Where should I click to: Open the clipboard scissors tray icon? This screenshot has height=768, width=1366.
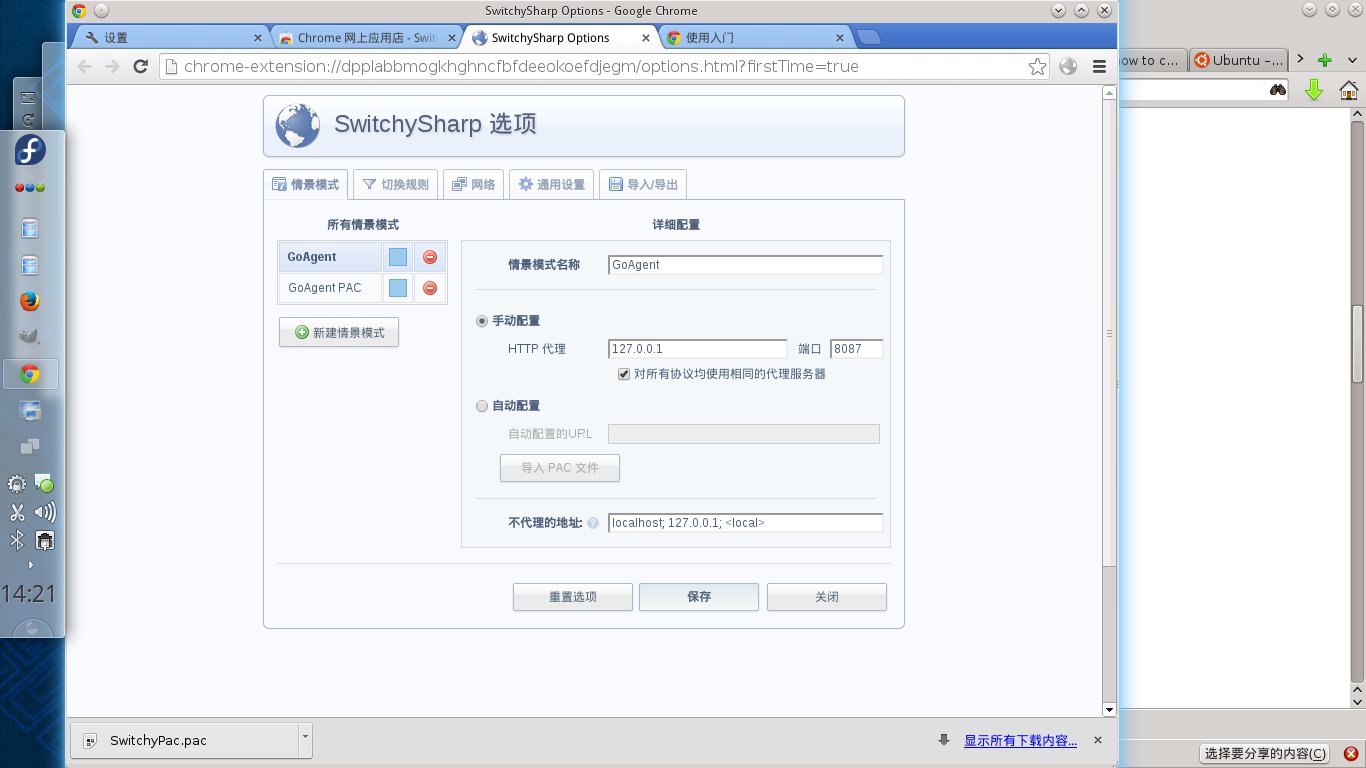(17, 513)
